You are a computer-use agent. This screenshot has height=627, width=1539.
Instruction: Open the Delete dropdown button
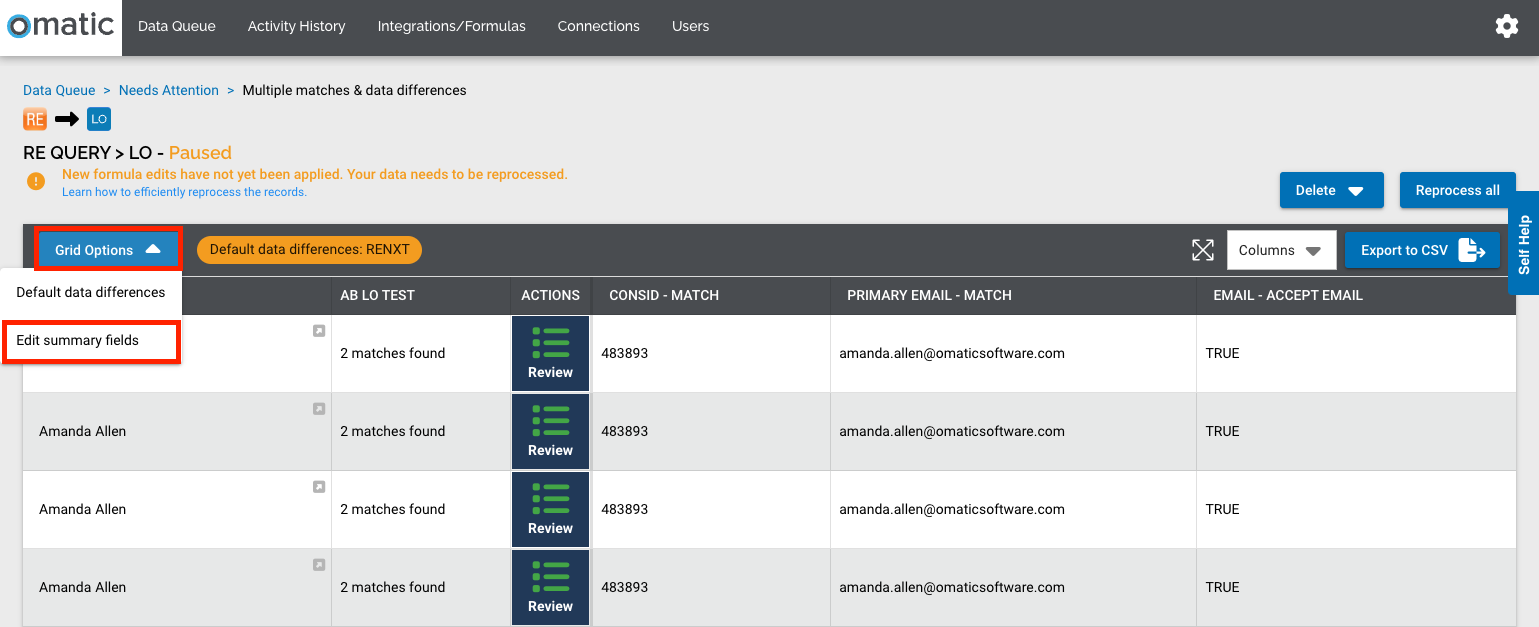click(1331, 190)
